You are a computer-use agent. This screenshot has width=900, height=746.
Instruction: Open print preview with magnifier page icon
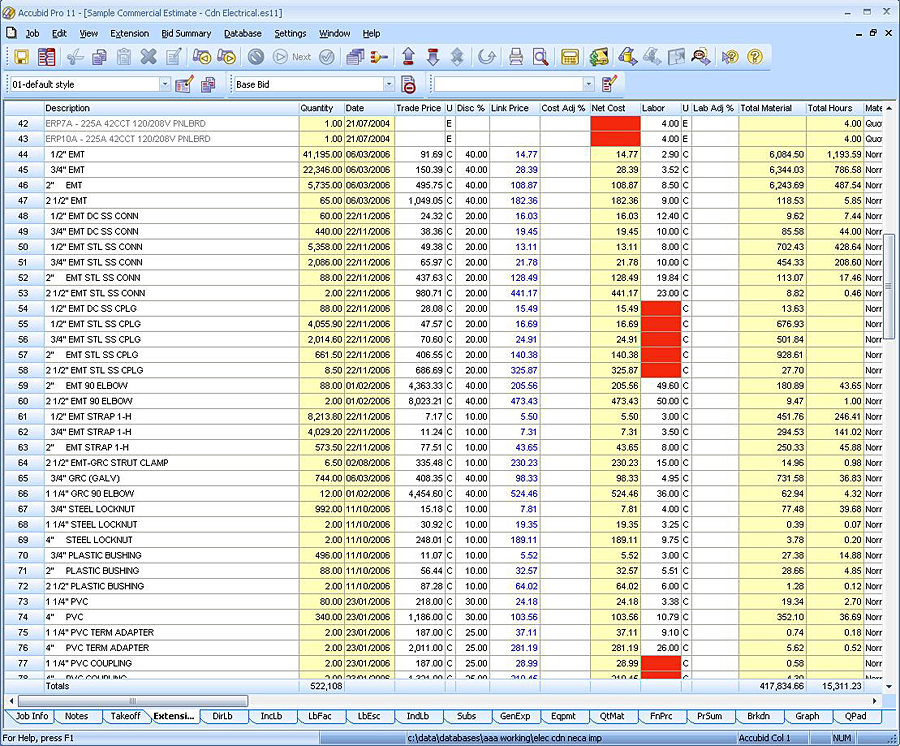(x=540, y=57)
